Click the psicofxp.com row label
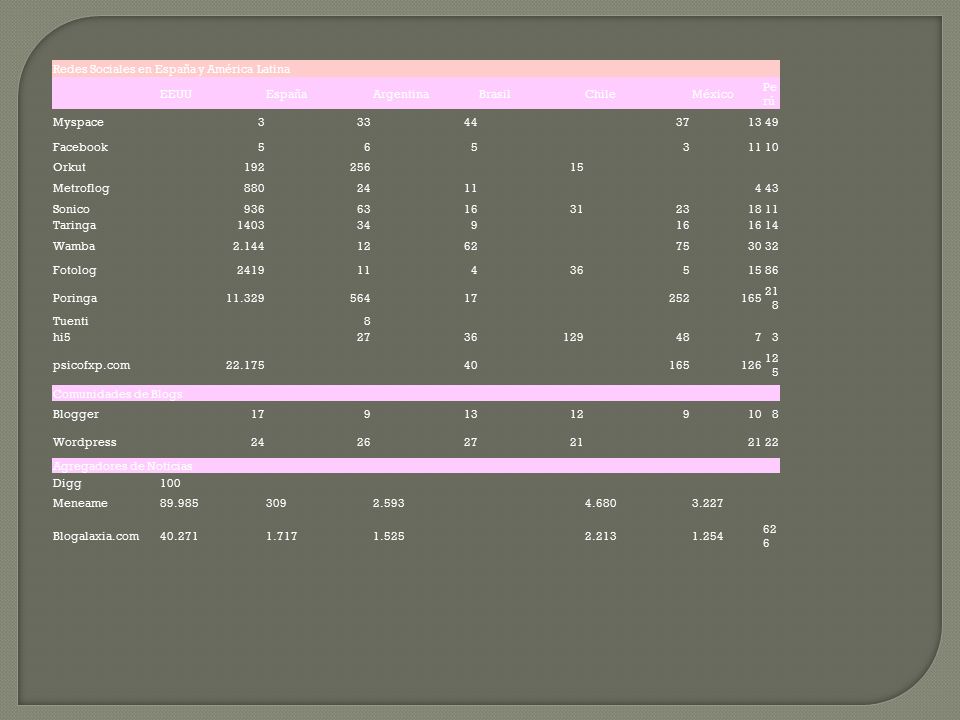The width and height of the screenshot is (960, 720). coord(91,366)
